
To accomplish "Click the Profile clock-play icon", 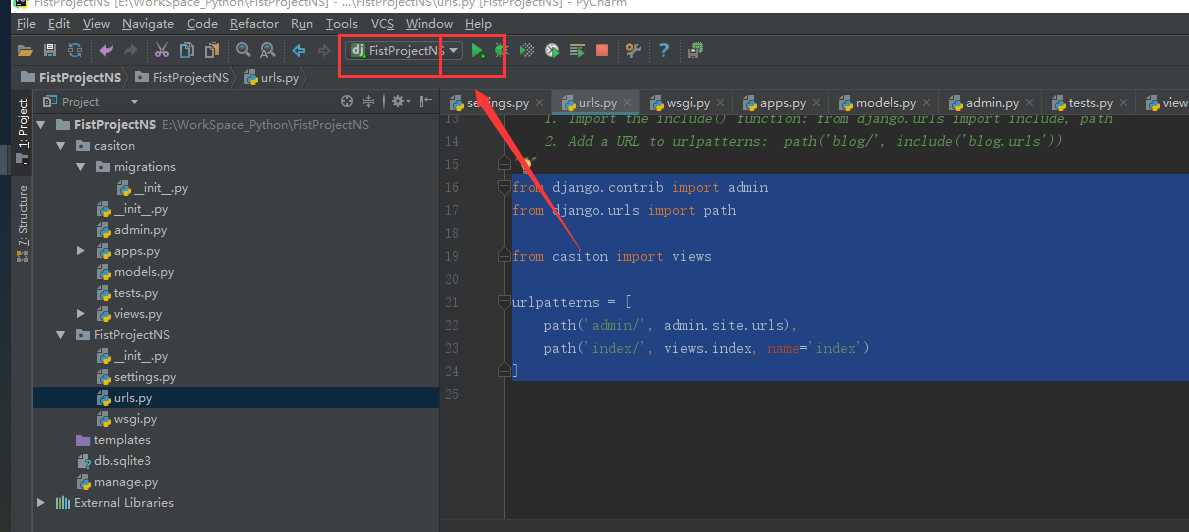I will click(x=552, y=51).
